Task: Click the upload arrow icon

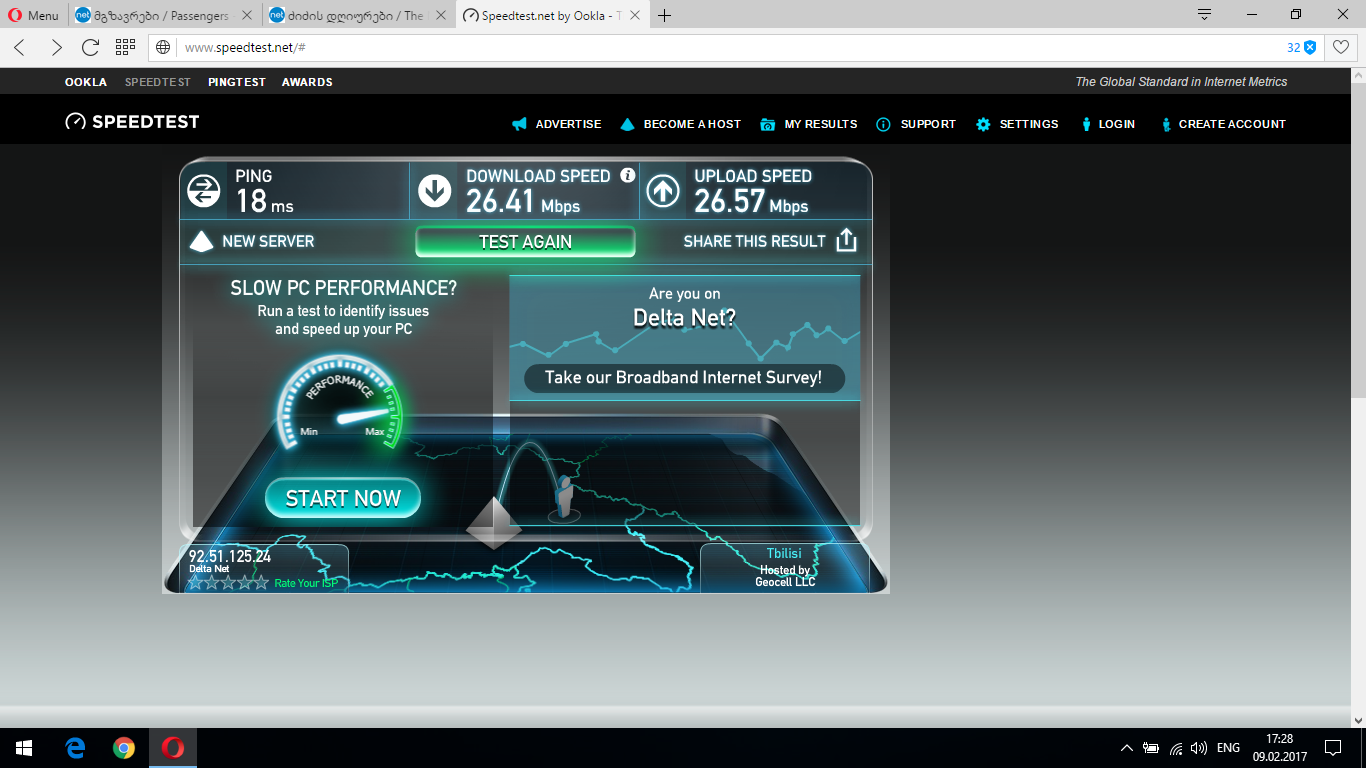Action: click(663, 190)
